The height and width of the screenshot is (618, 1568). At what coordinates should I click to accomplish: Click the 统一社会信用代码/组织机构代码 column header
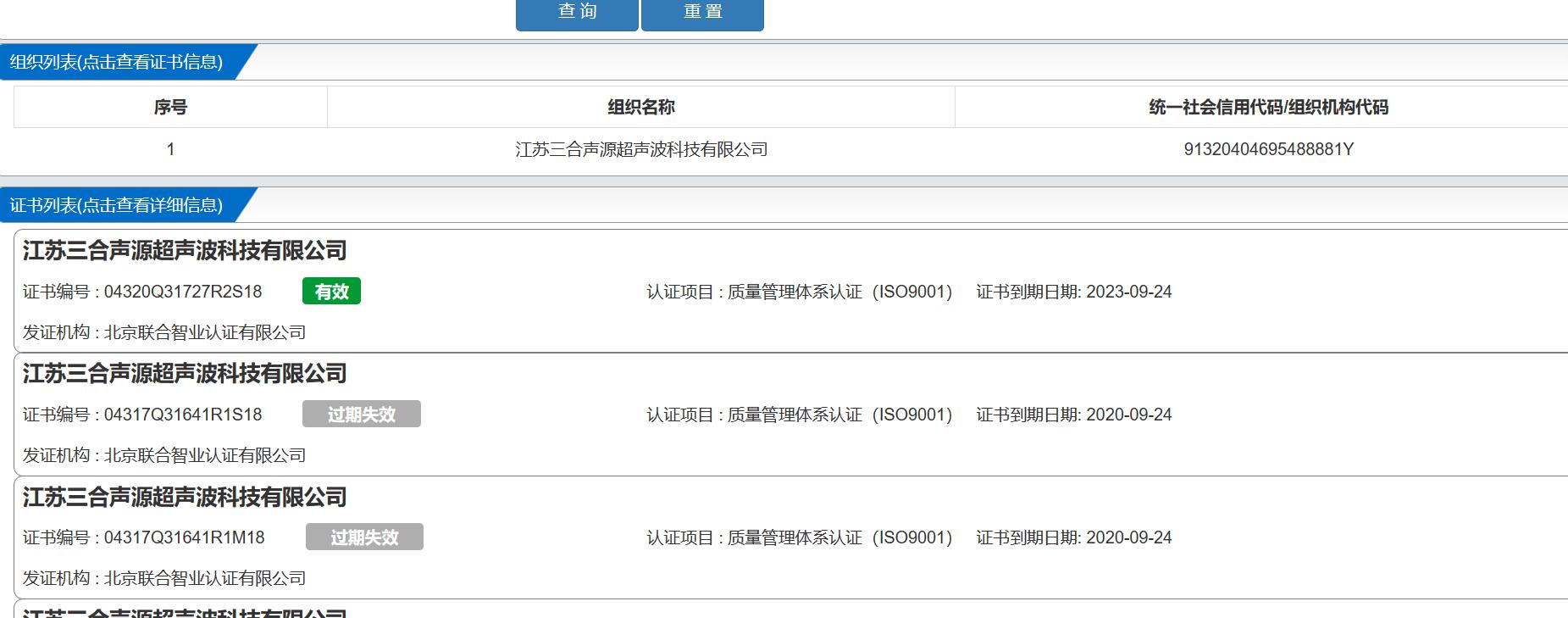point(1268,107)
